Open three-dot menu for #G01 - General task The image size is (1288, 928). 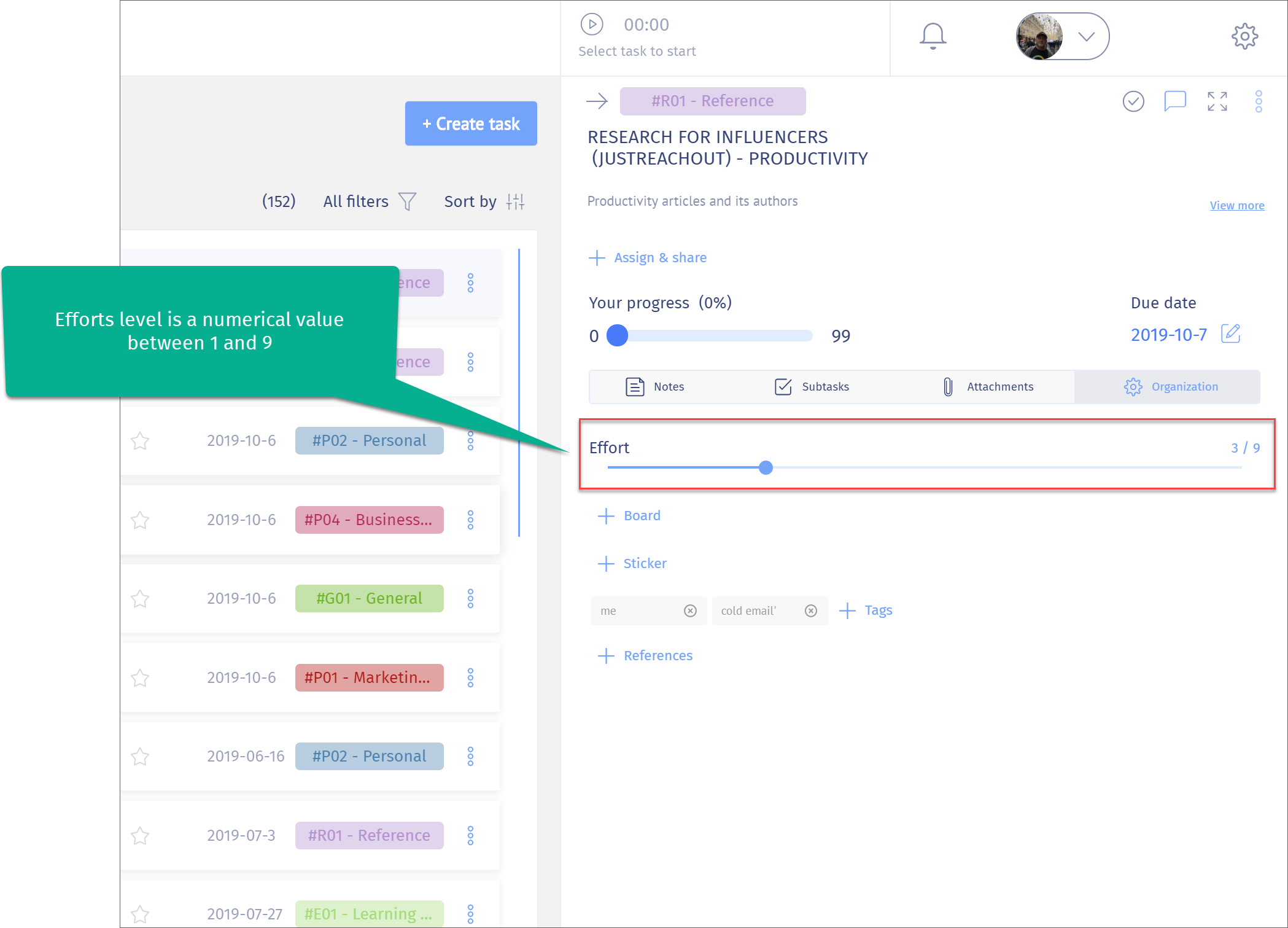(470, 598)
